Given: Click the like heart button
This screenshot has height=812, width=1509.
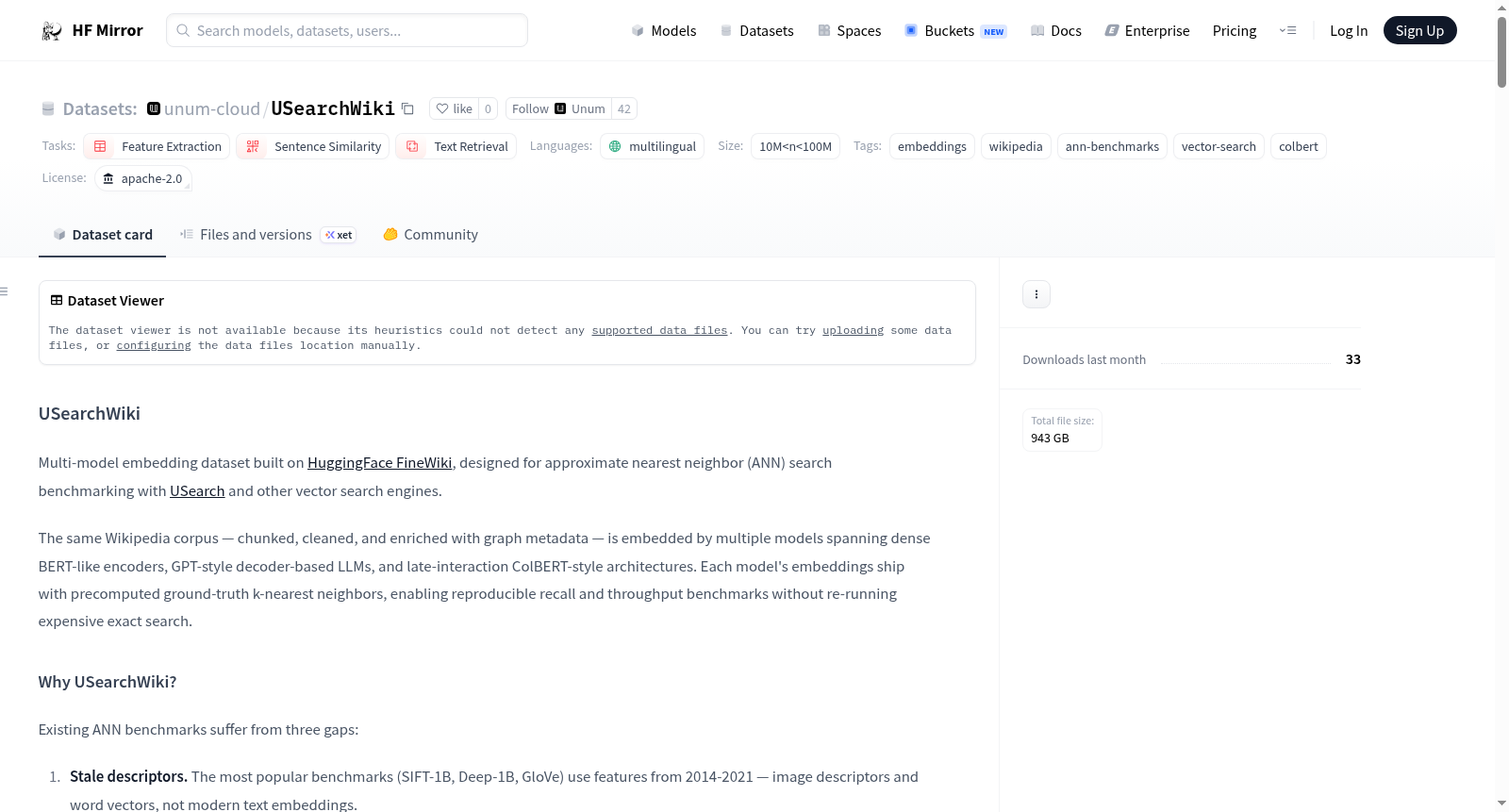Looking at the screenshot, I should (454, 108).
